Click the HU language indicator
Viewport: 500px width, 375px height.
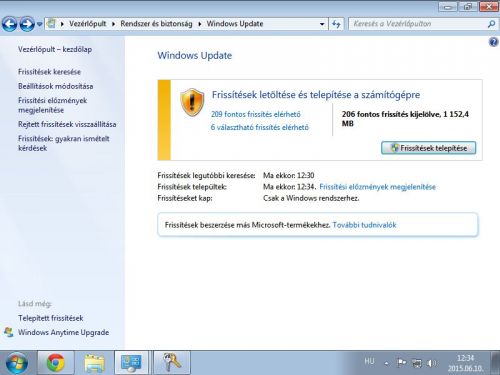click(369, 361)
